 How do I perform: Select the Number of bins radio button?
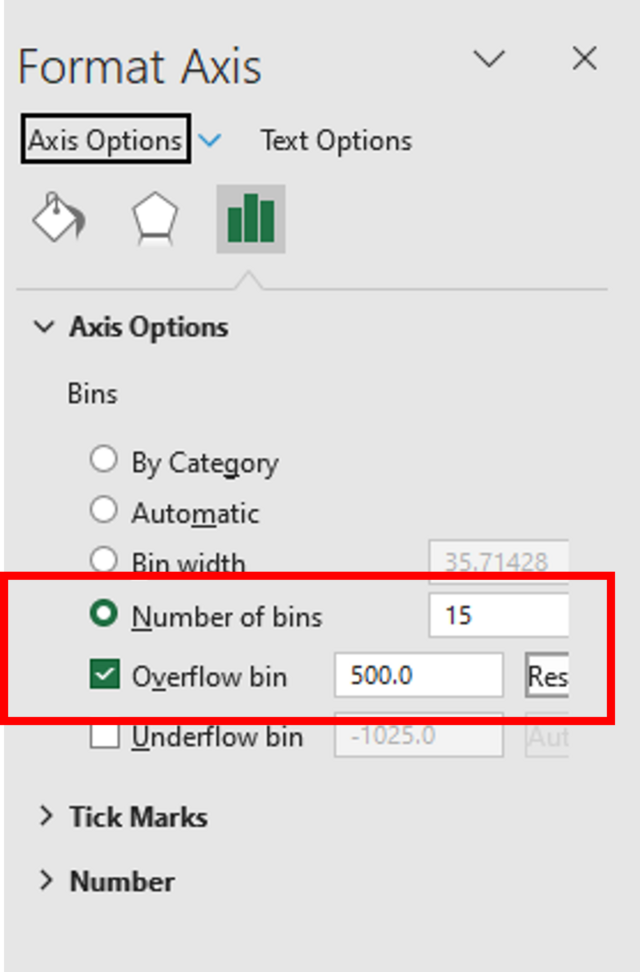(x=103, y=615)
